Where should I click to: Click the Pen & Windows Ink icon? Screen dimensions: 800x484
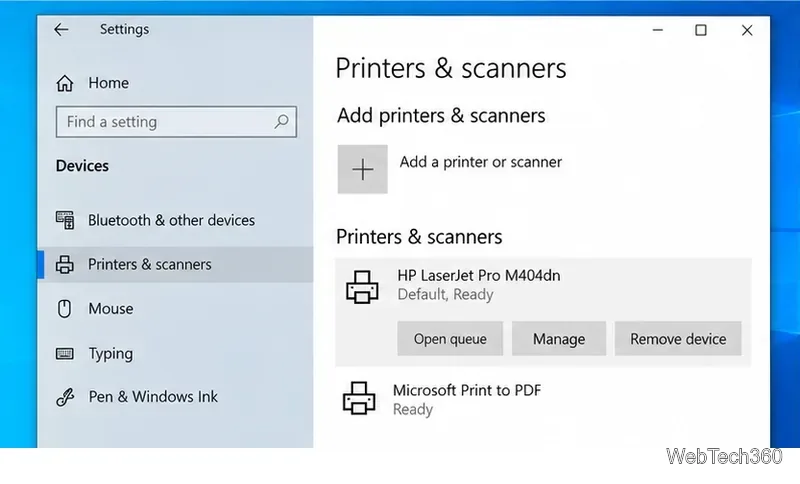click(65, 397)
